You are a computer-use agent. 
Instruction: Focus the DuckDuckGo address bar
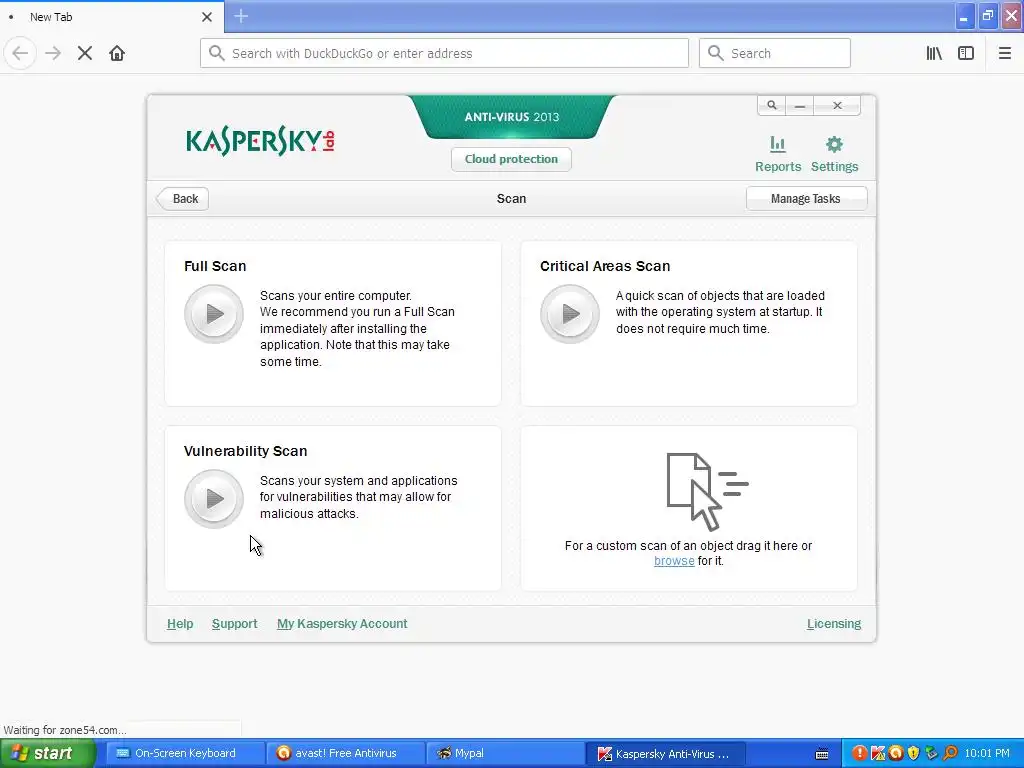[x=444, y=54]
